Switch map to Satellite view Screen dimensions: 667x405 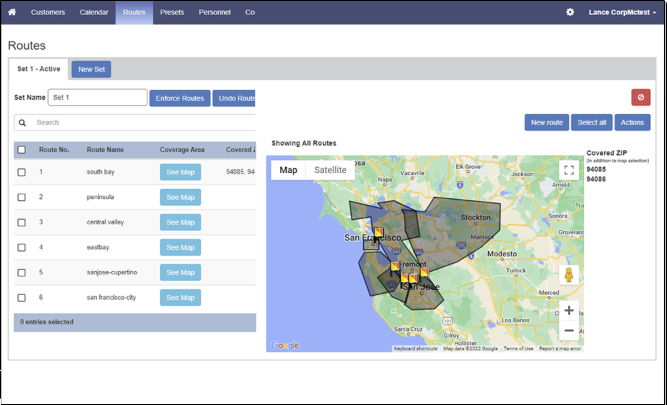pyautogui.click(x=330, y=170)
